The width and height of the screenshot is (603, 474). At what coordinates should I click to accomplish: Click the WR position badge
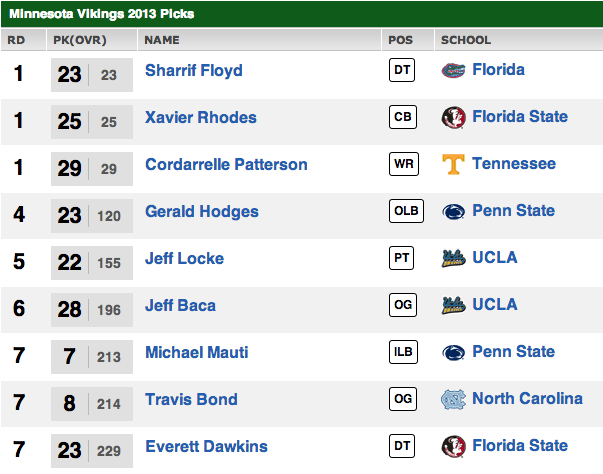pyautogui.click(x=402, y=165)
